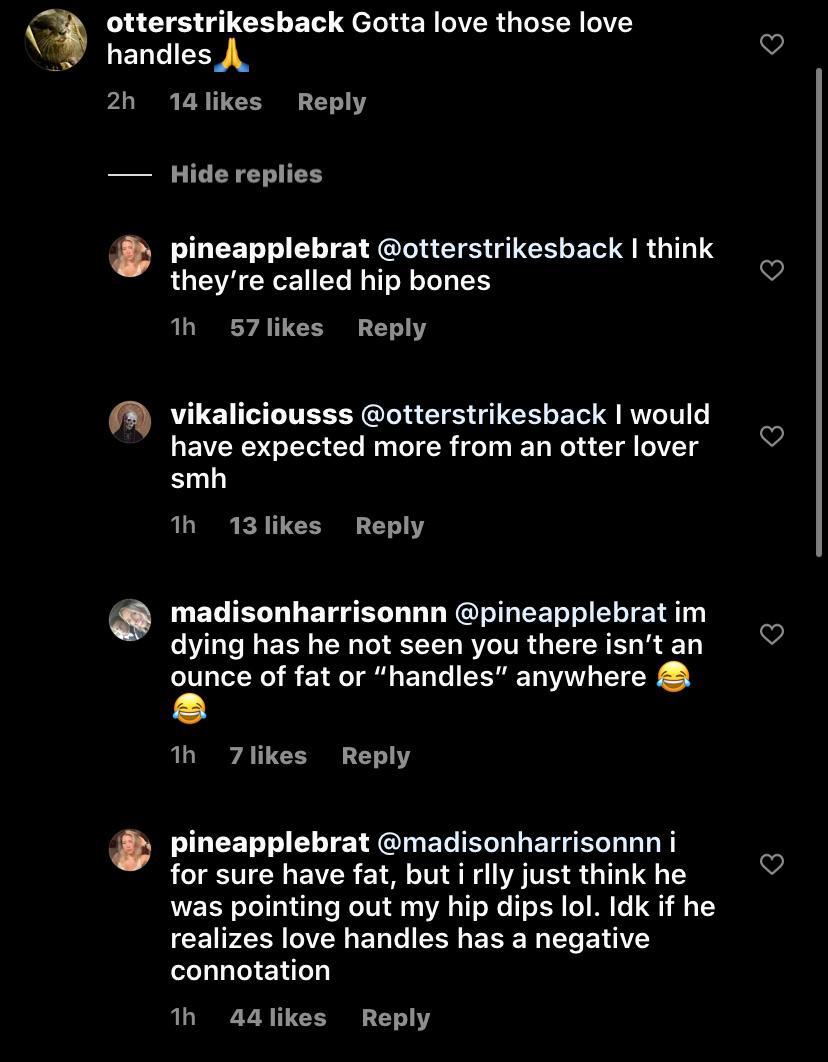Collapse thread with Hide replies

[246, 174]
